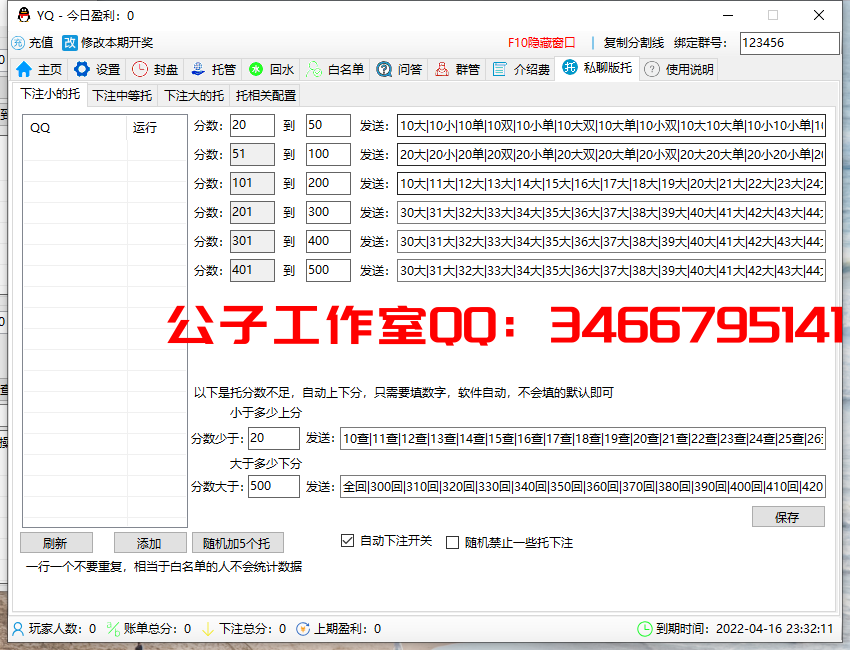
Task: Open the 托管 tab
Action: (x=213, y=69)
